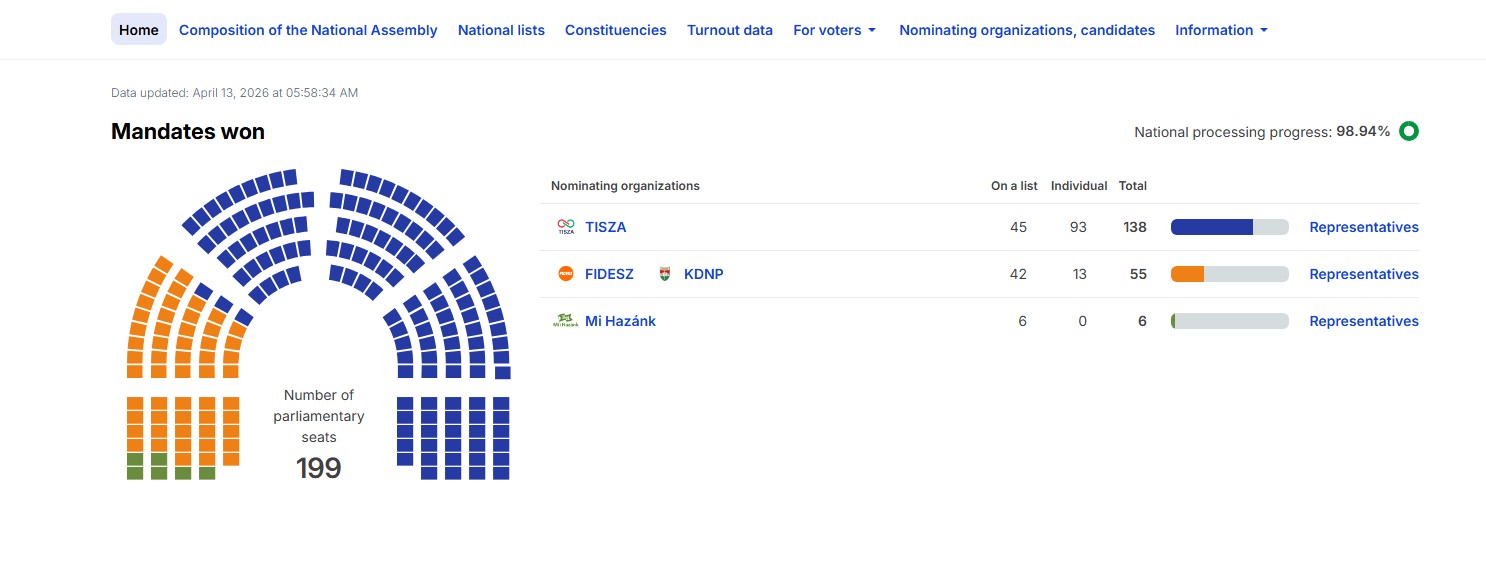Screen dimensions: 1486x561
Task: Click the orange FIDESZ logo icon
Action: click(566, 274)
